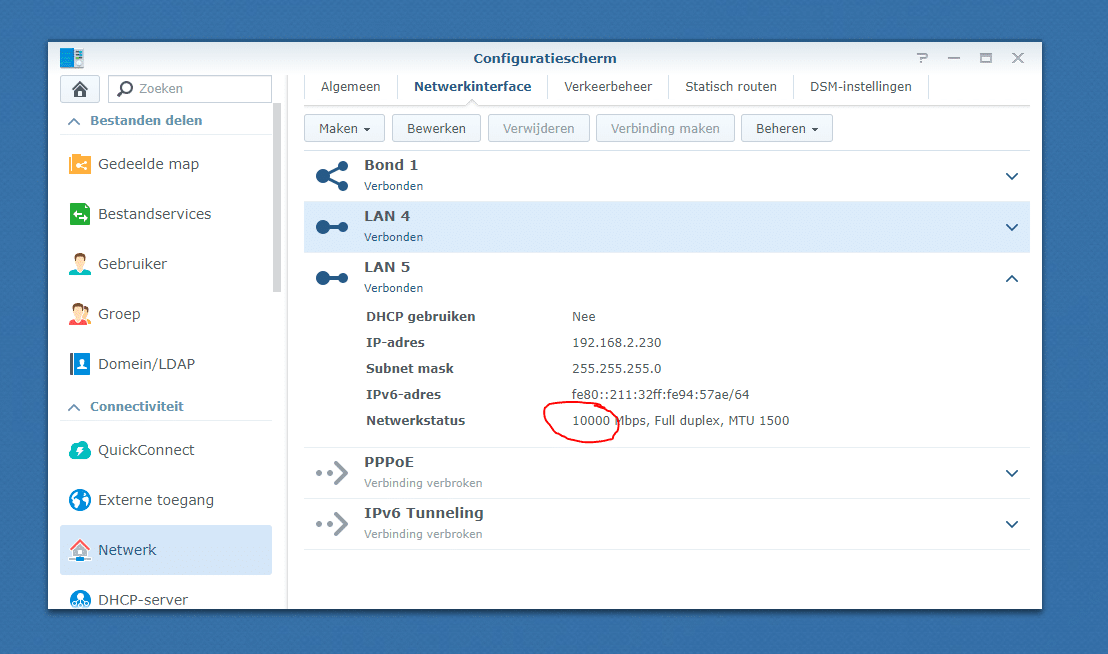The width and height of the screenshot is (1108, 654).
Task: Click the Configuratiescherm app icon in title bar
Action: click(x=72, y=58)
